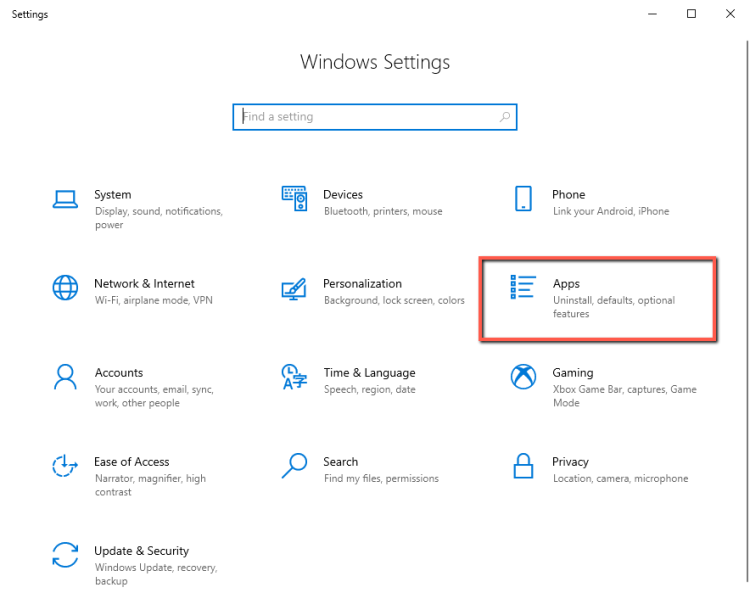
Task: Click the Update & Security arrows icon
Action: pos(65,555)
